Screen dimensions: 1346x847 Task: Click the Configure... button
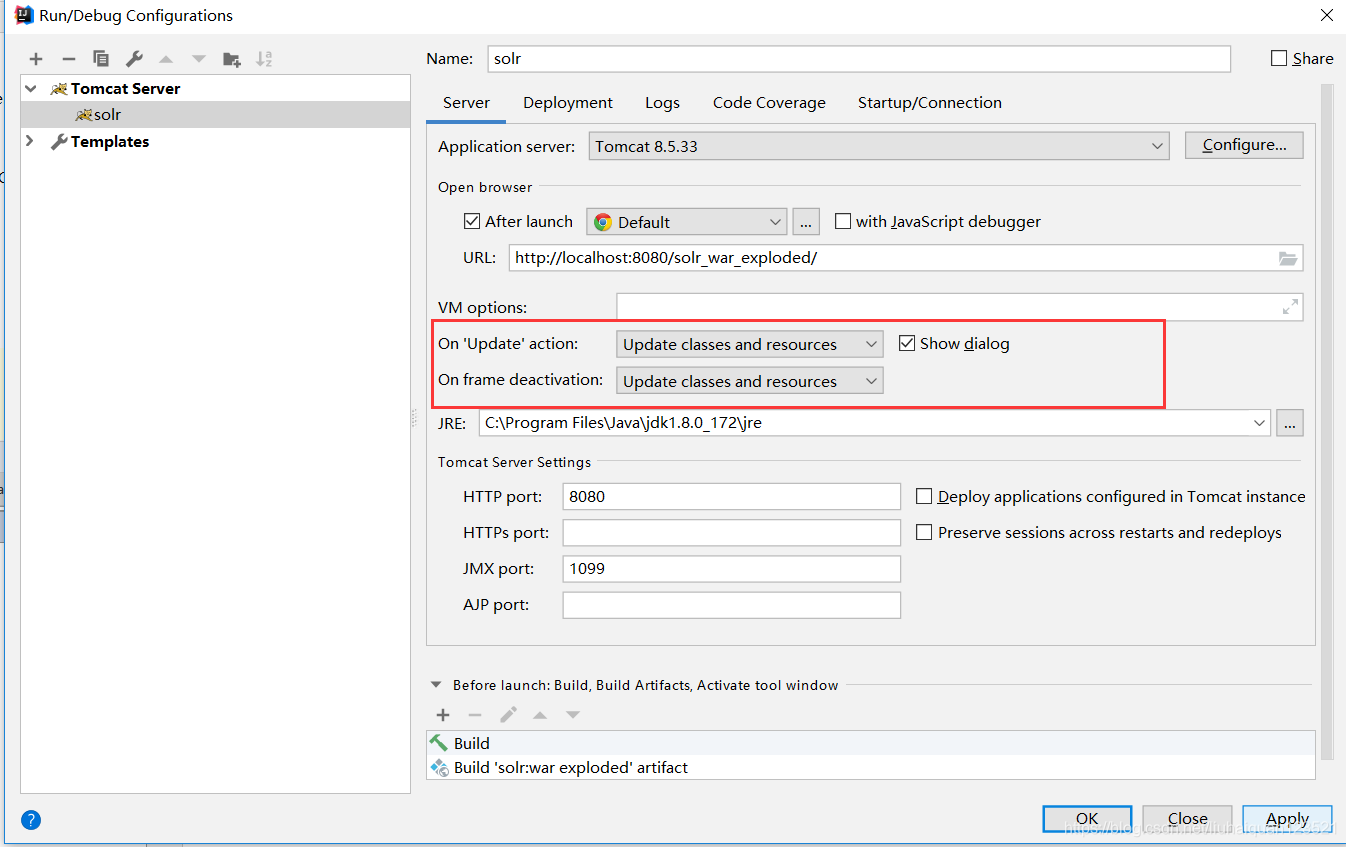[1244, 145]
